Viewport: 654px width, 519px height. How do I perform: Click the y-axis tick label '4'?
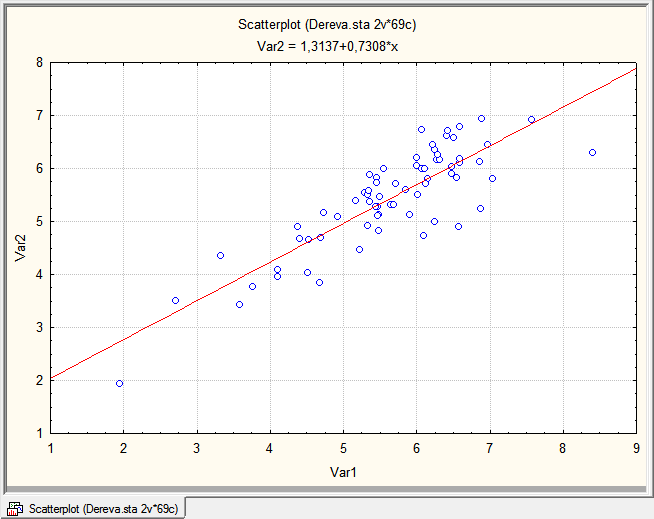coord(40,275)
